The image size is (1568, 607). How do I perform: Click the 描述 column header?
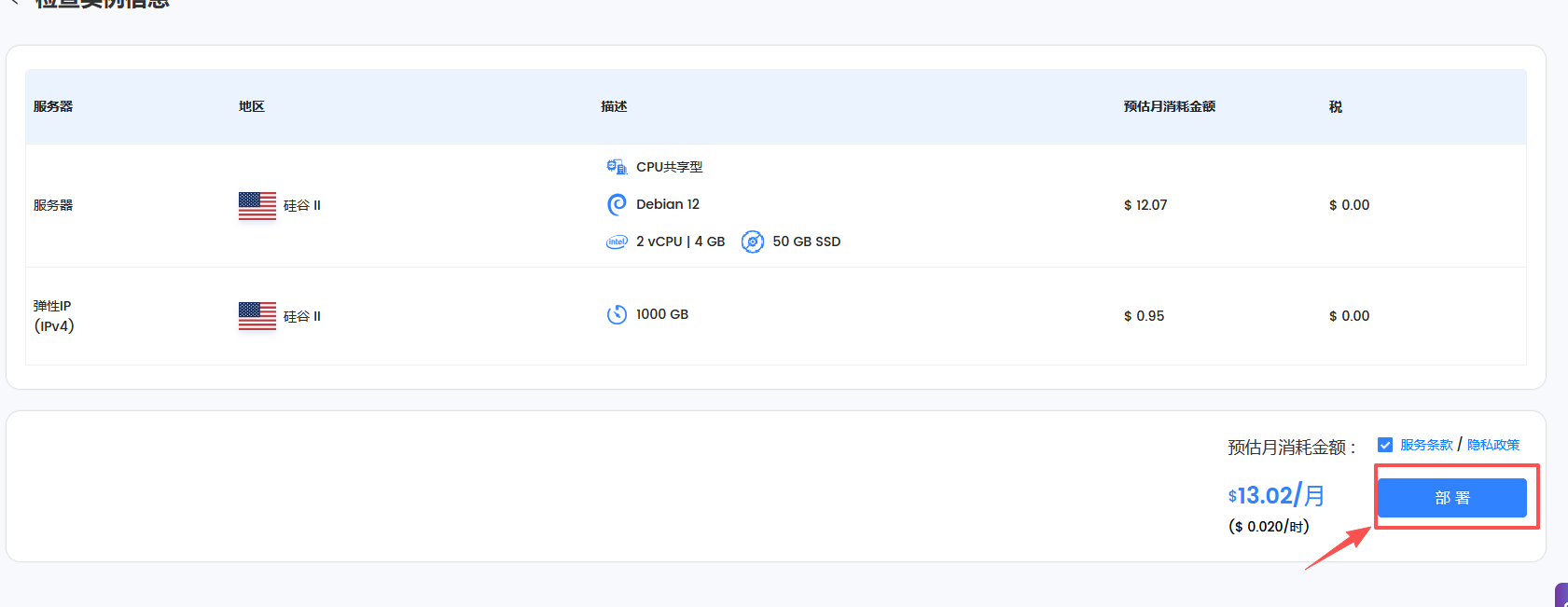point(614,106)
